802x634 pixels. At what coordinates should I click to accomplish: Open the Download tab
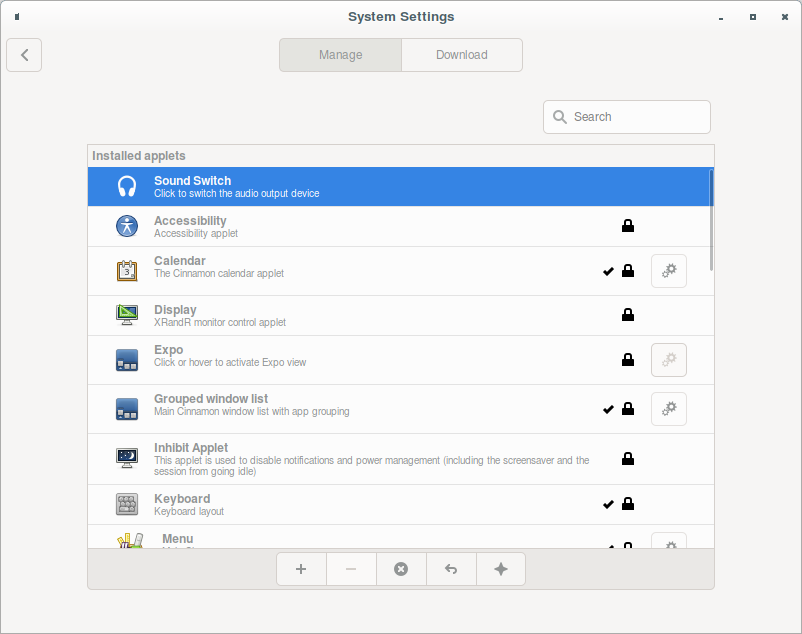[x=462, y=55]
